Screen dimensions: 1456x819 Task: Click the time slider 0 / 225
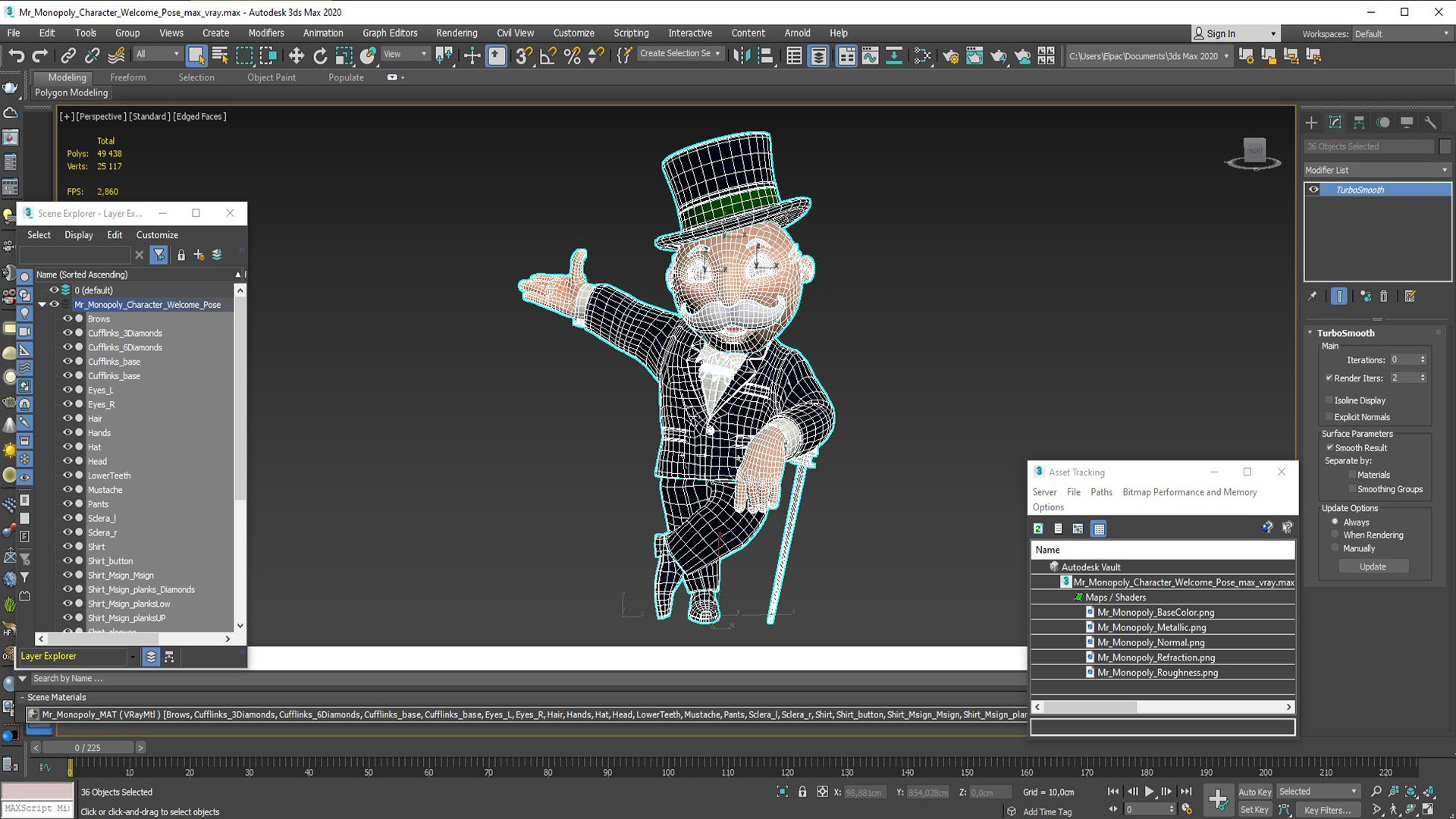[x=88, y=748]
